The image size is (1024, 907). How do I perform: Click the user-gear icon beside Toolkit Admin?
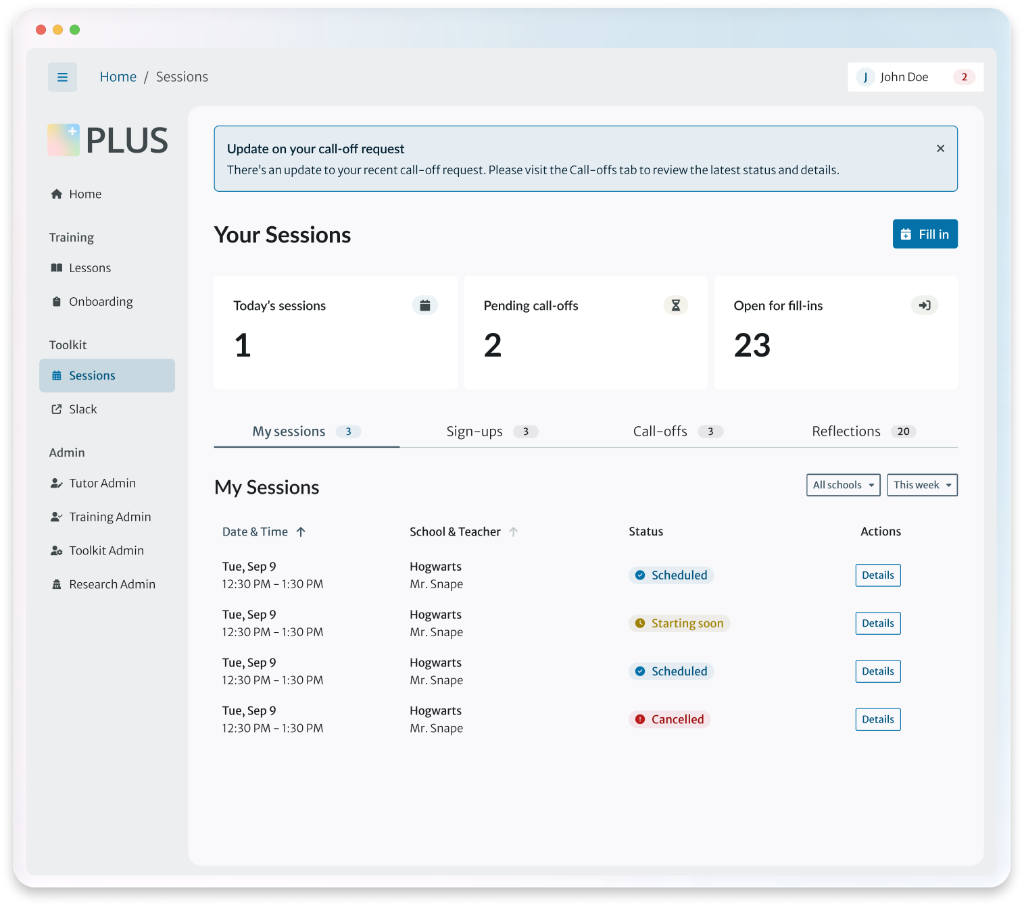tap(57, 550)
